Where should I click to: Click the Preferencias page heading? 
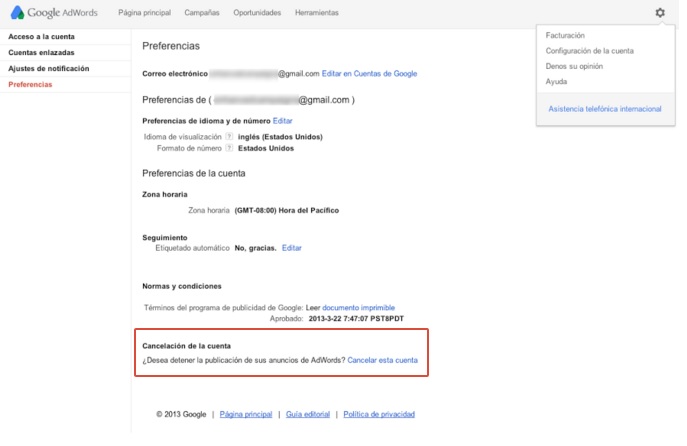pyautogui.click(x=171, y=46)
